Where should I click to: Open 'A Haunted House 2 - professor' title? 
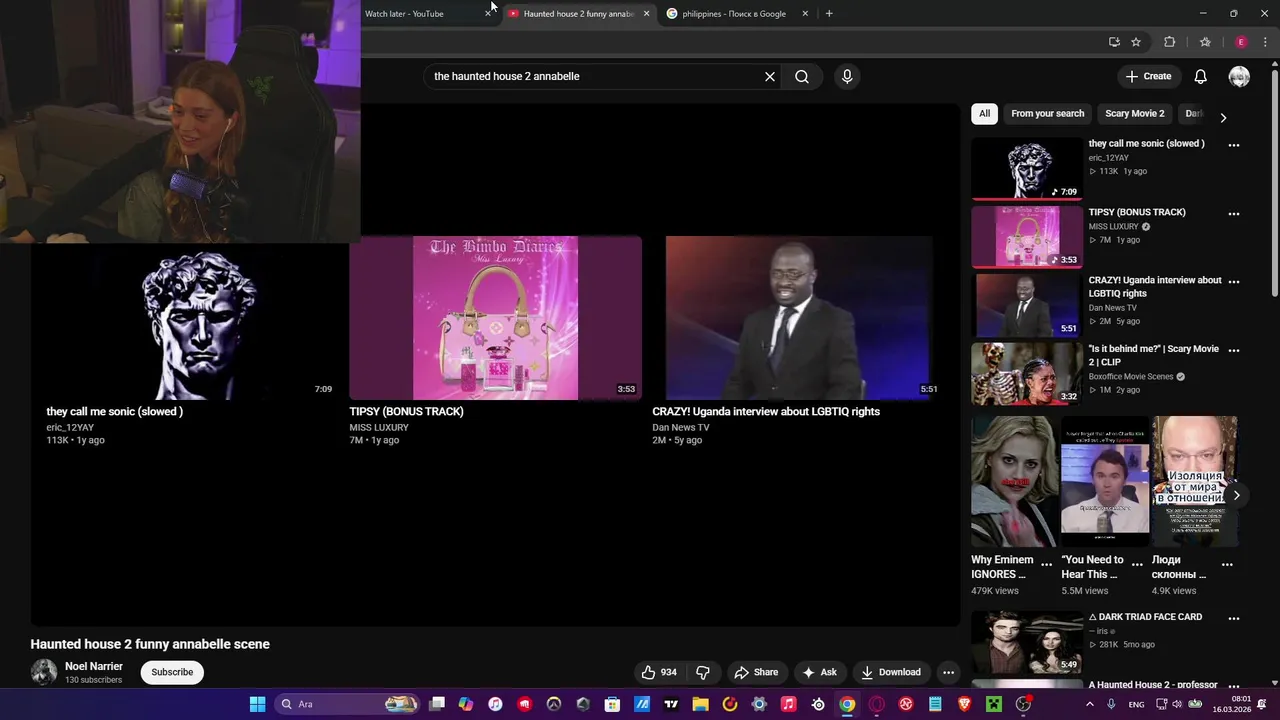[x=1153, y=685]
